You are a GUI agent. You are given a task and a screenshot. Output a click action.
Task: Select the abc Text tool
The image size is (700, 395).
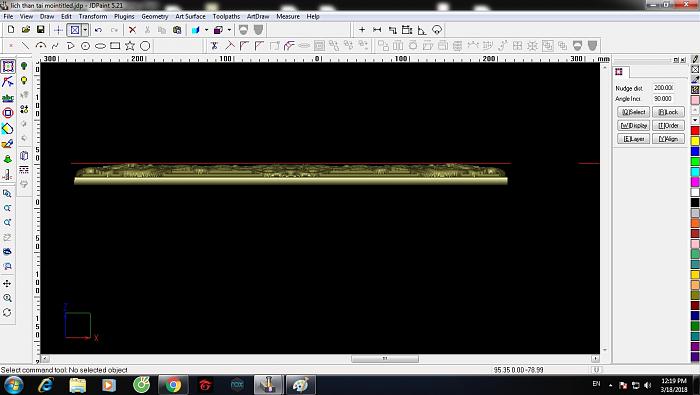pyautogui.click(x=8, y=98)
